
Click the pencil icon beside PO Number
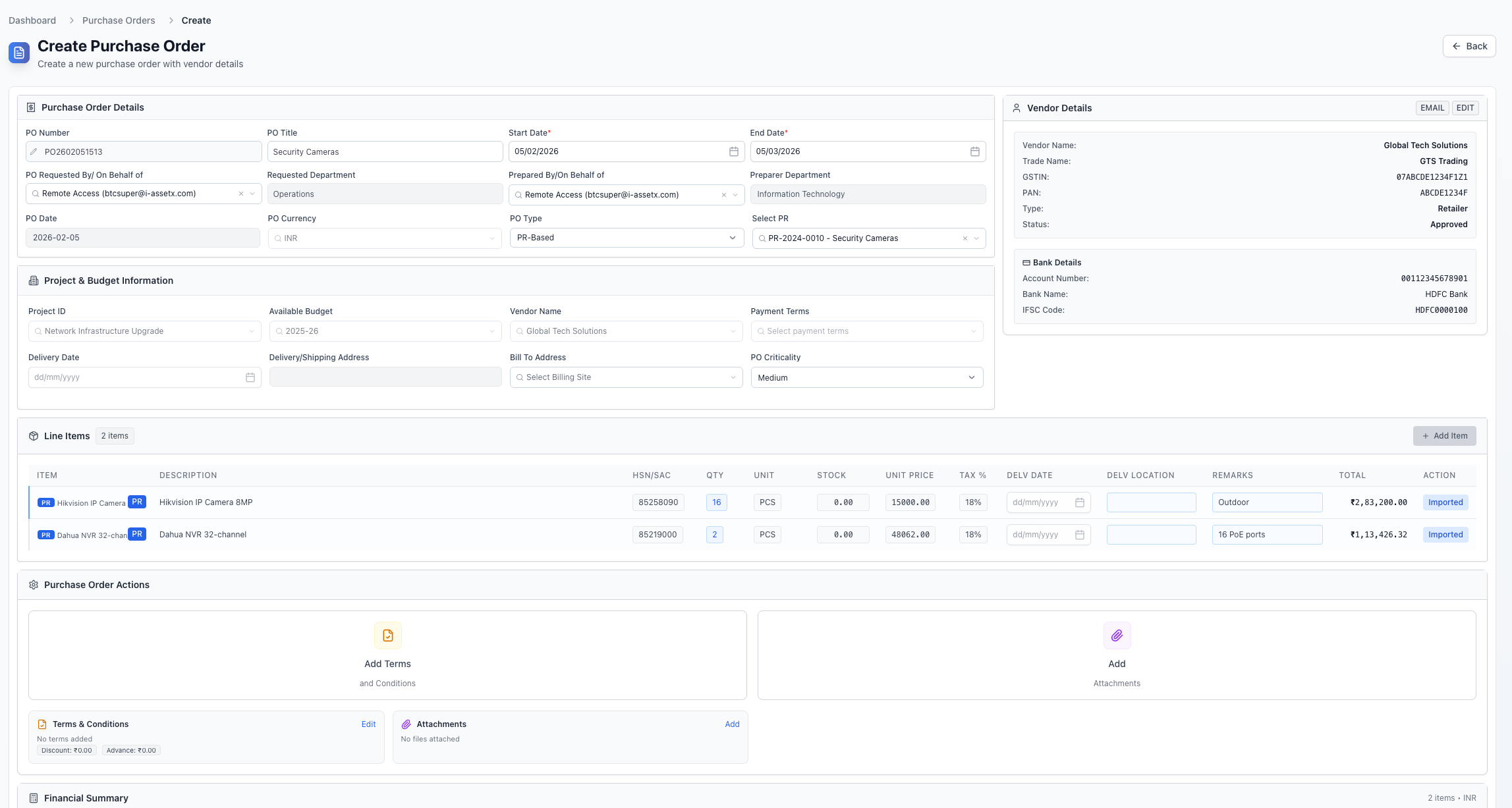click(34, 152)
